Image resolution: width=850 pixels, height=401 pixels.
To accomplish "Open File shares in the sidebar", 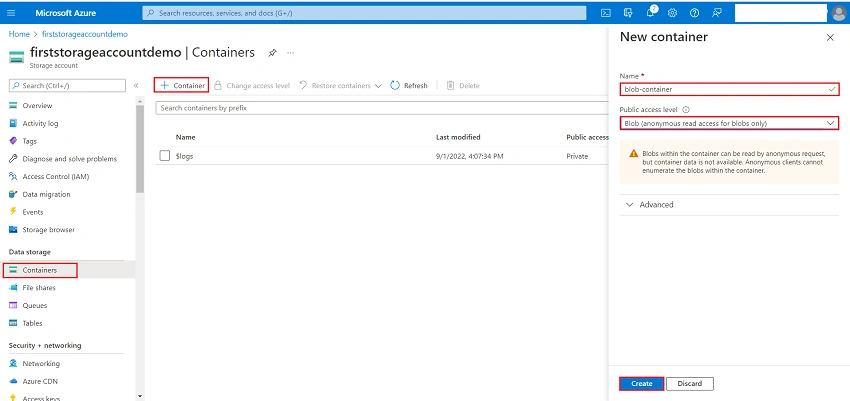I will coord(38,288).
